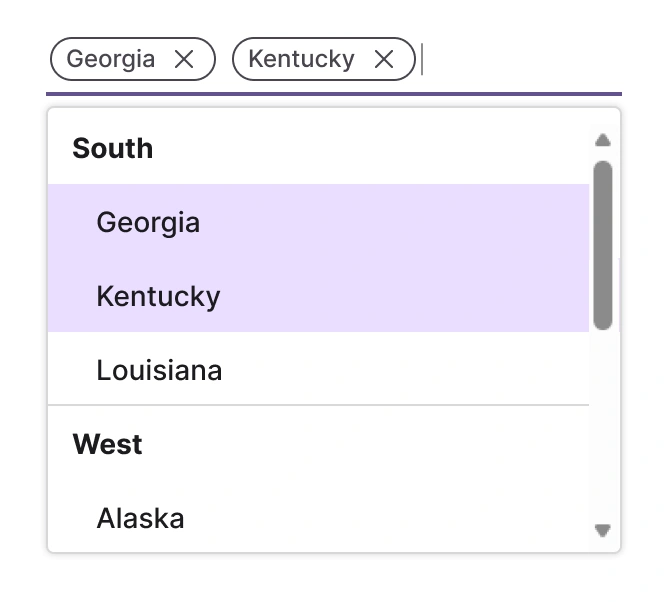Click the highlighted area right of Georgia option text
668x602 pixels.
pyautogui.click(x=400, y=222)
